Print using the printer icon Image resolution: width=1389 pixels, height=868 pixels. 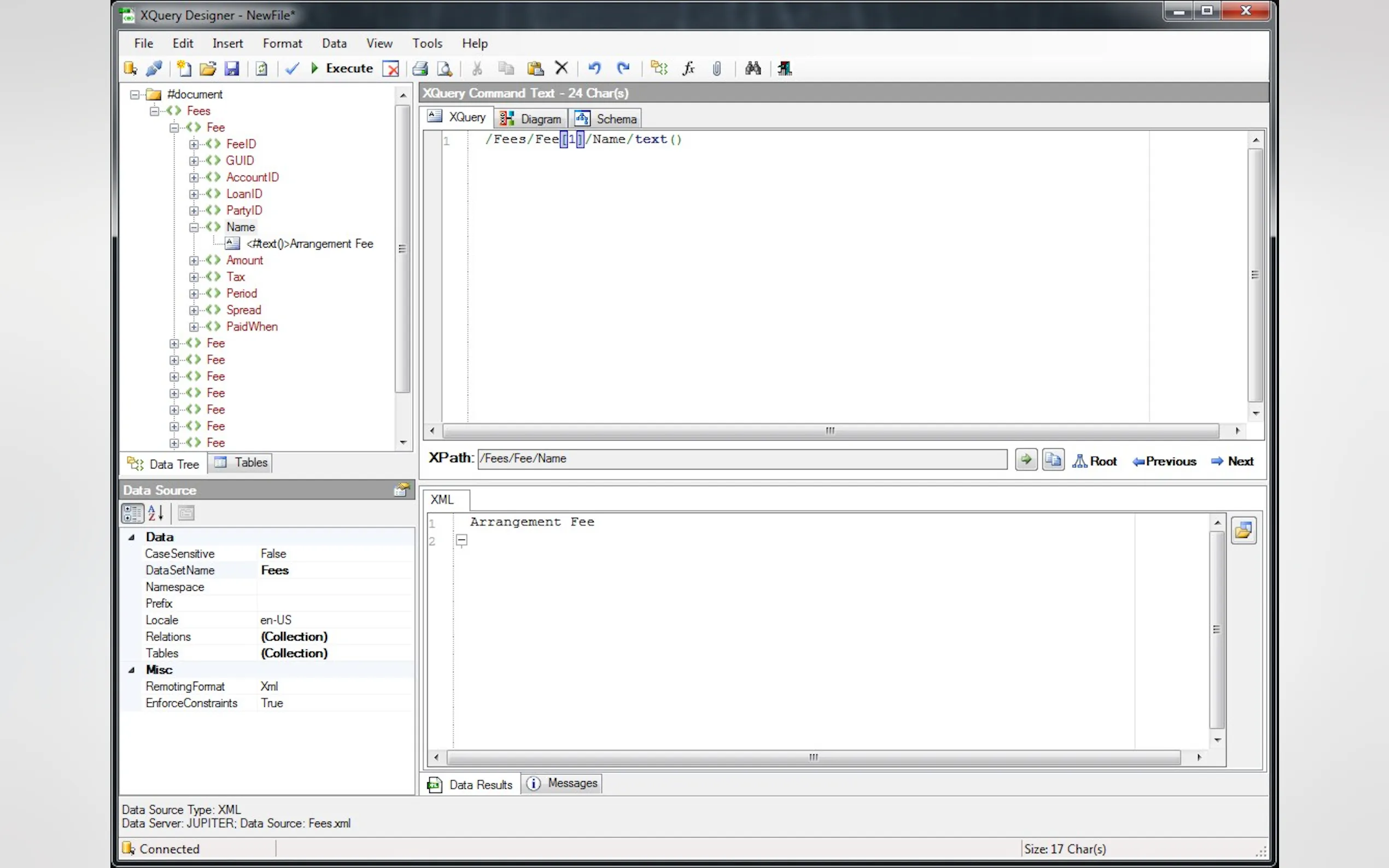(x=421, y=68)
